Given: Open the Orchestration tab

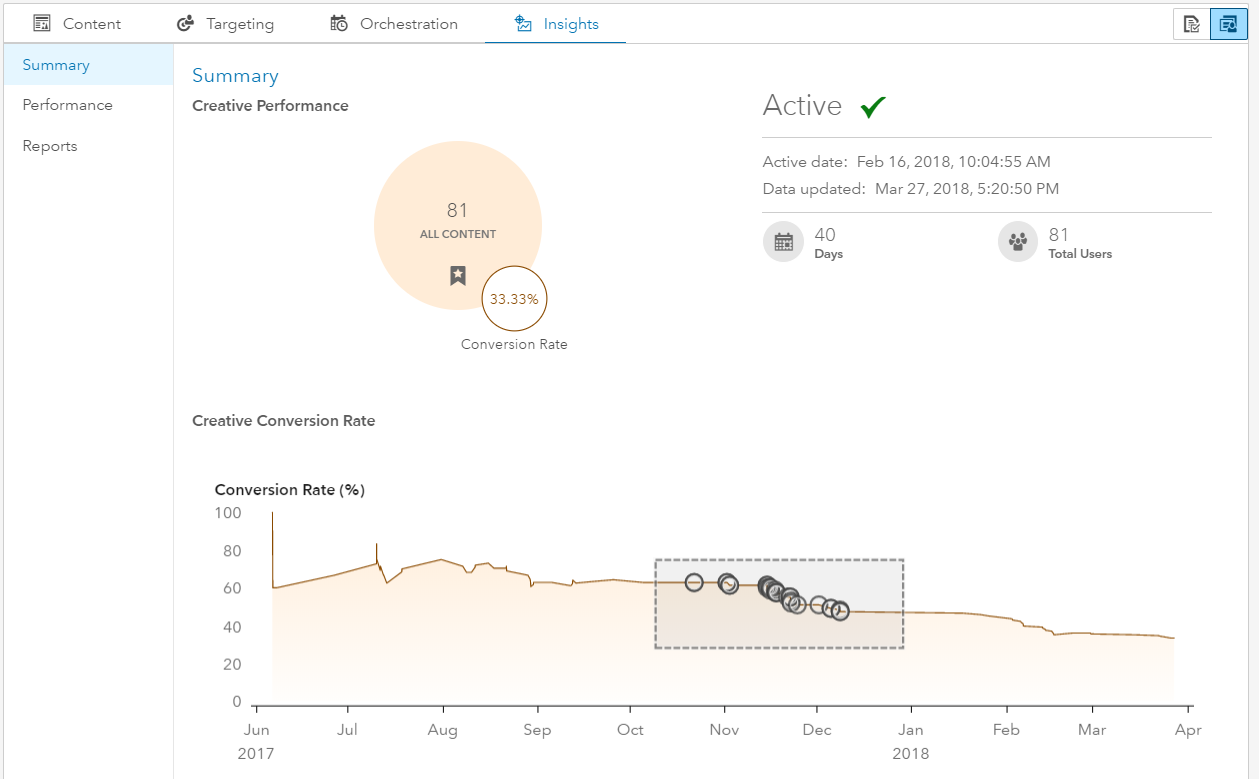Looking at the screenshot, I should pos(408,23).
